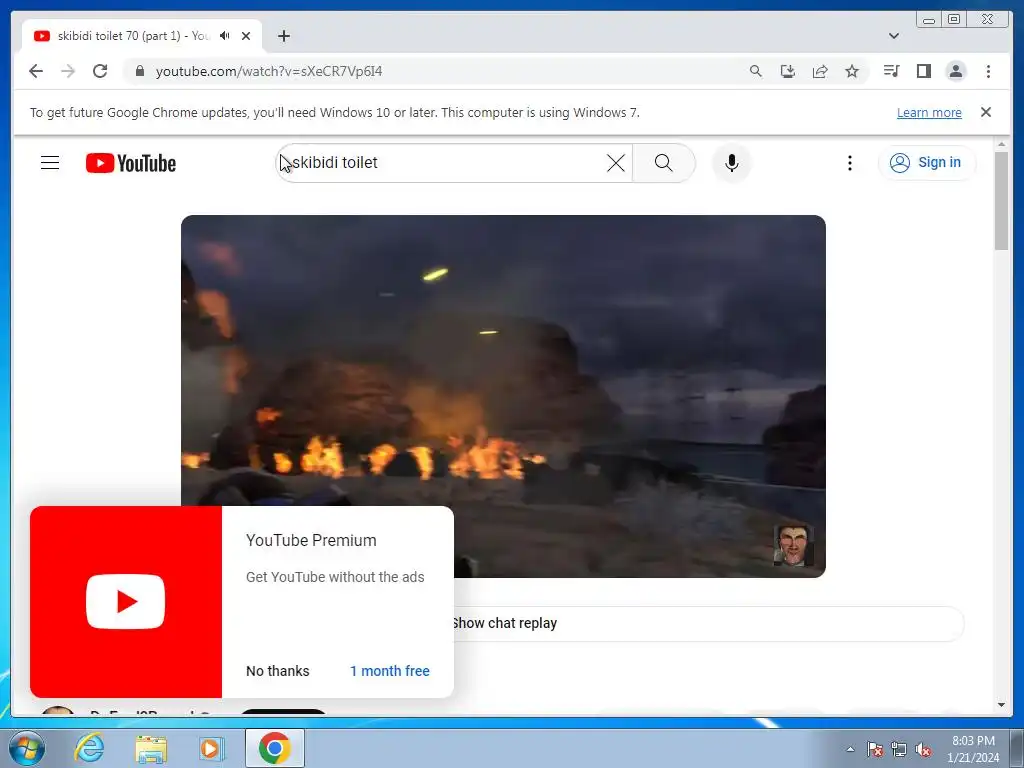Open Windows Media Player from taskbar
The image size is (1024, 768).
(x=212, y=749)
